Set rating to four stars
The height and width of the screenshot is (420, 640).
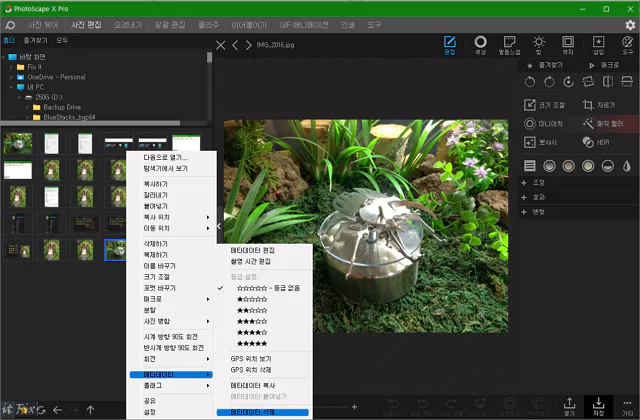(x=252, y=332)
